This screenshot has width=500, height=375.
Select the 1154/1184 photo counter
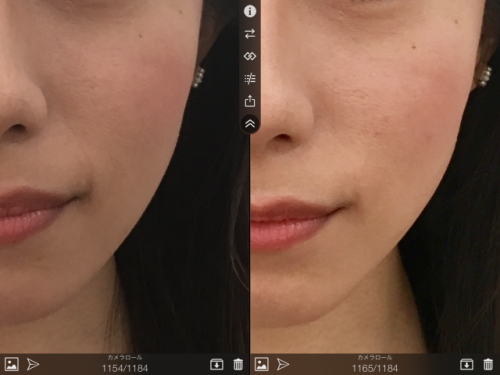(125, 368)
